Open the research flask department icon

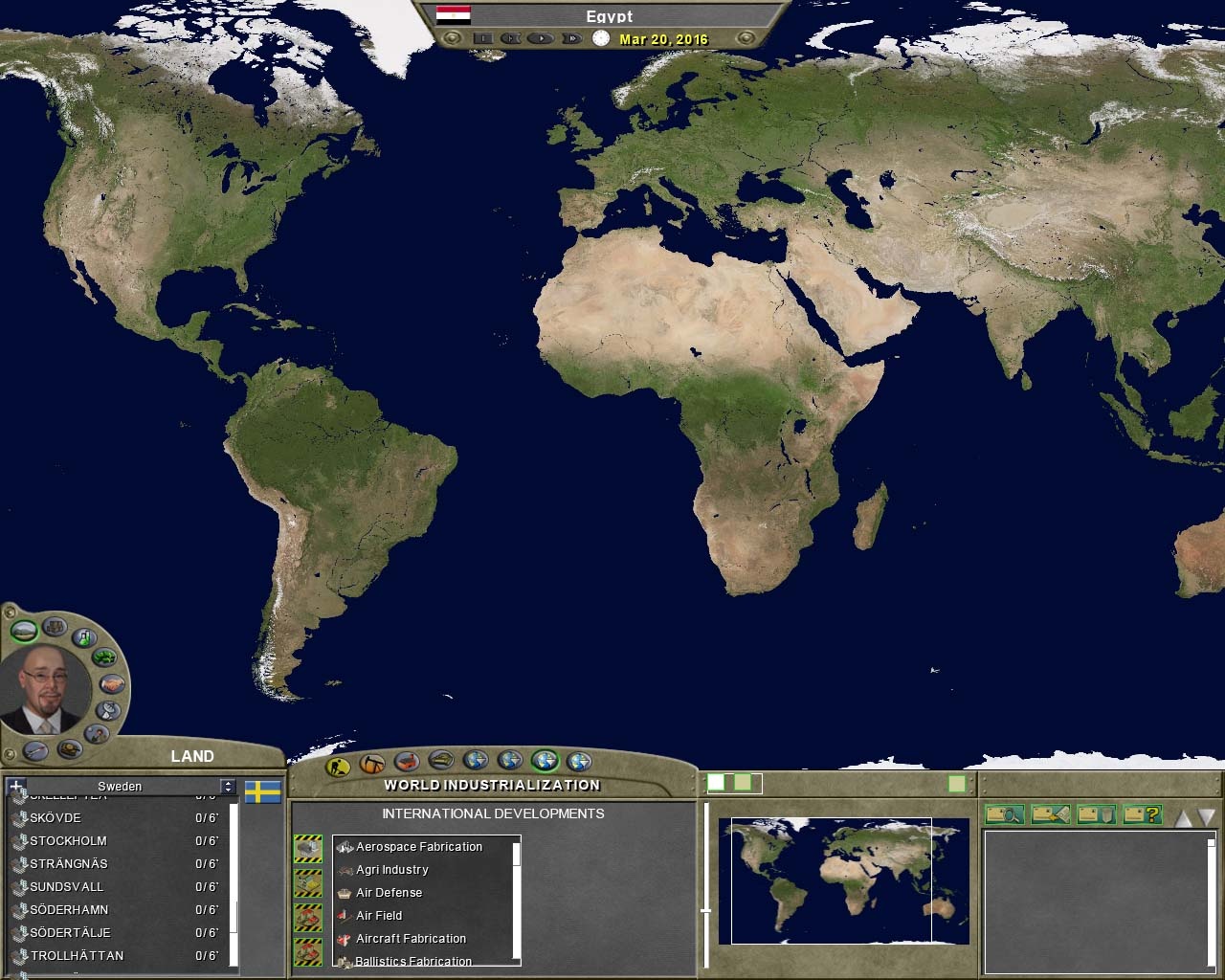pyautogui.click(x=84, y=637)
